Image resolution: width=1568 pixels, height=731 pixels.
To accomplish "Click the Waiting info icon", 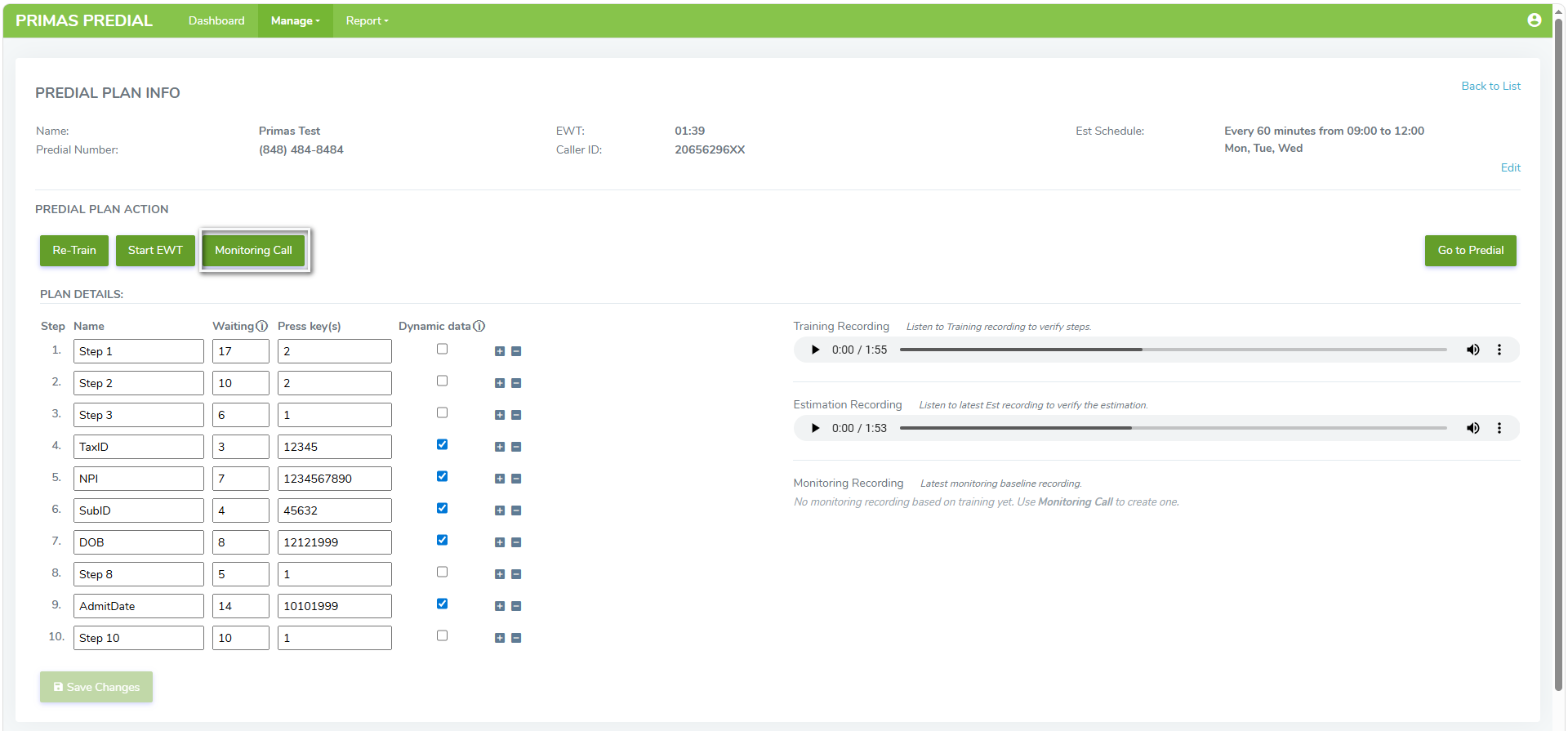I will (x=261, y=326).
